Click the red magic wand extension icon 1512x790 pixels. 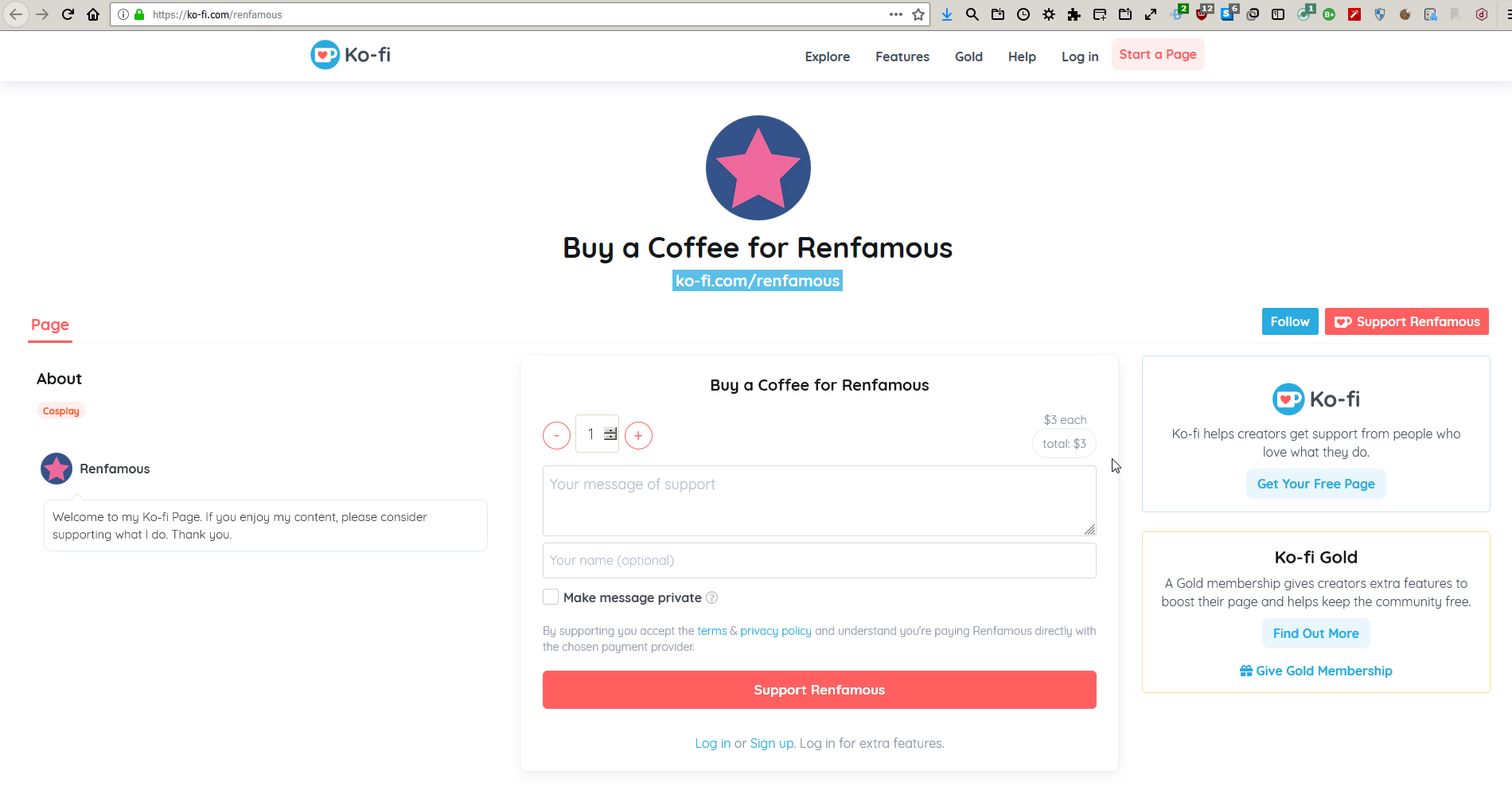(1354, 14)
